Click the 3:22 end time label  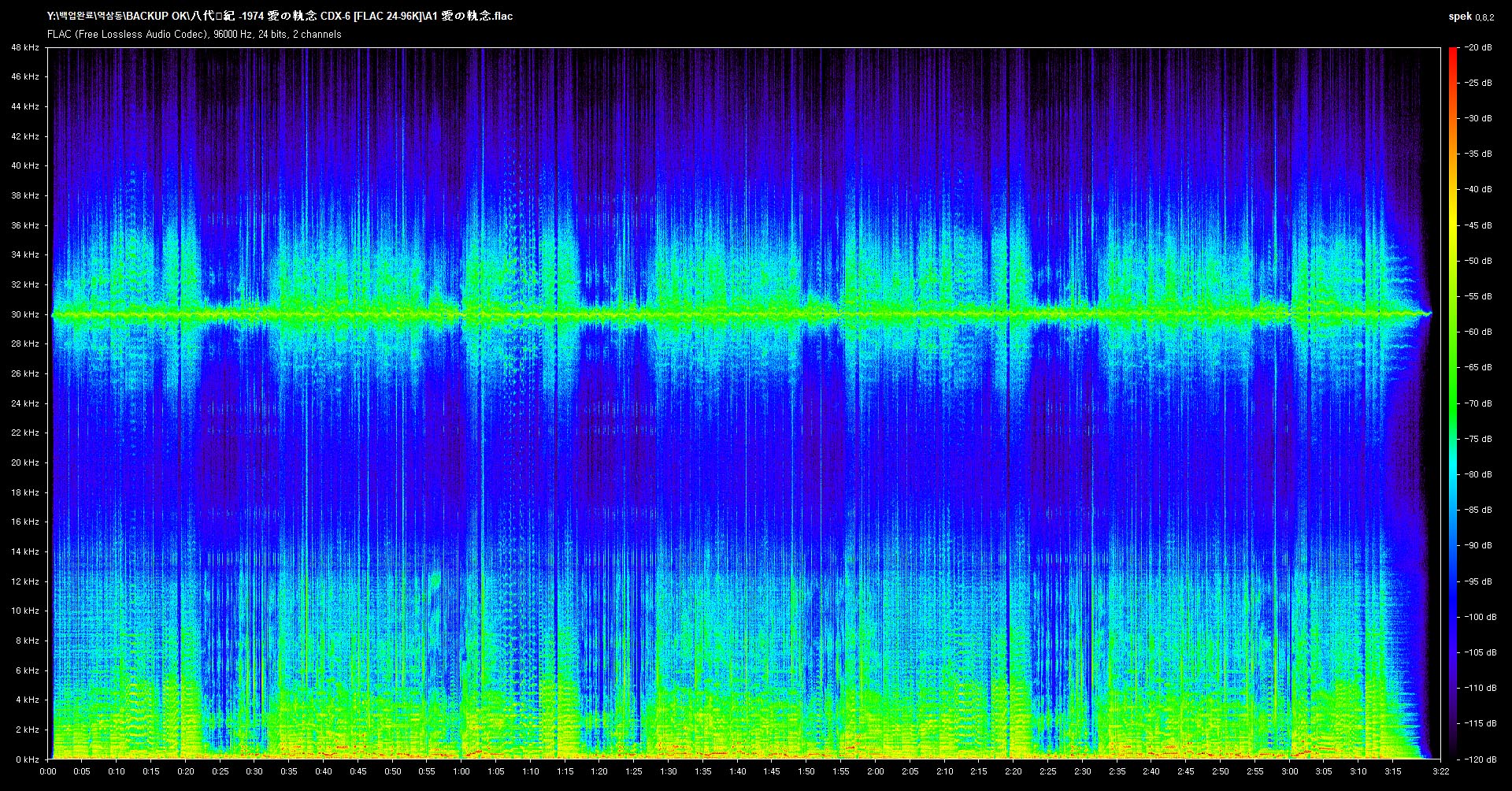click(1441, 771)
